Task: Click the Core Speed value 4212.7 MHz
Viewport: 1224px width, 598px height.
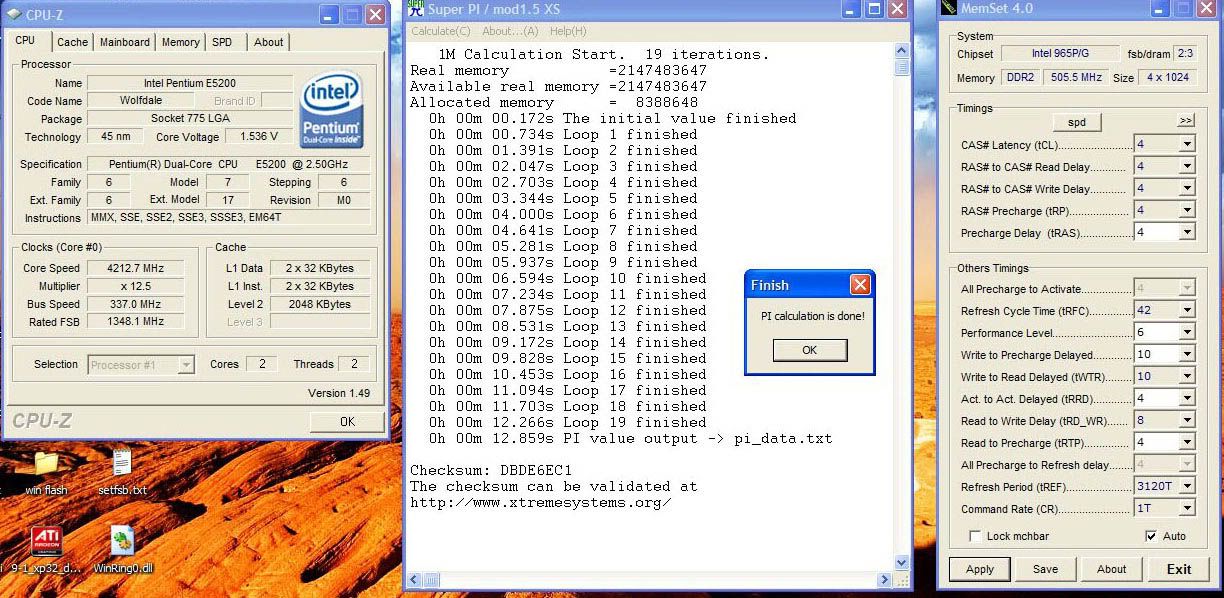Action: coord(134,268)
